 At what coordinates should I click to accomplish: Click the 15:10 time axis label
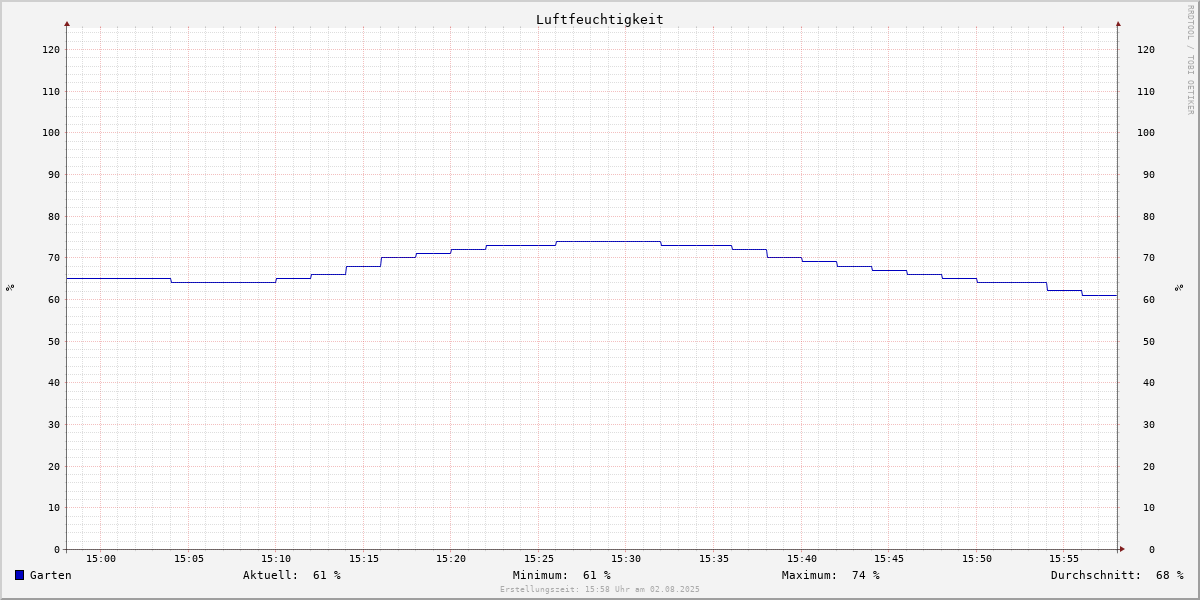(276, 559)
